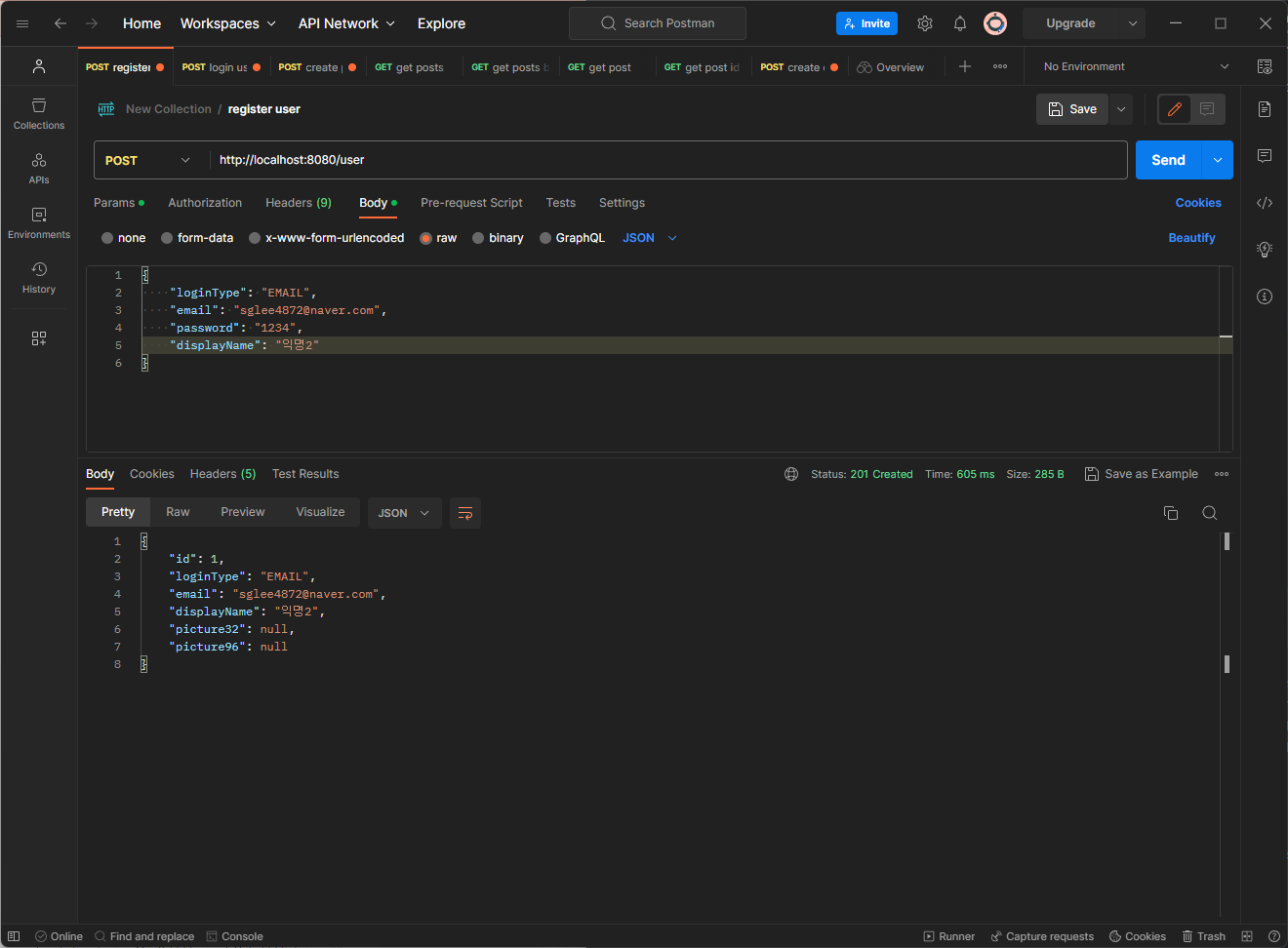
Task: Toggle line wrap in the response
Action: (x=465, y=513)
